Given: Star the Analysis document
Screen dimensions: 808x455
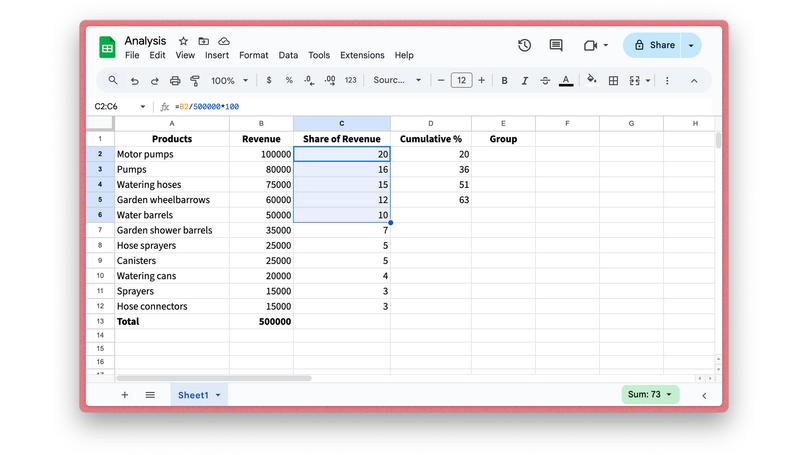Looking at the screenshot, I should (x=183, y=41).
